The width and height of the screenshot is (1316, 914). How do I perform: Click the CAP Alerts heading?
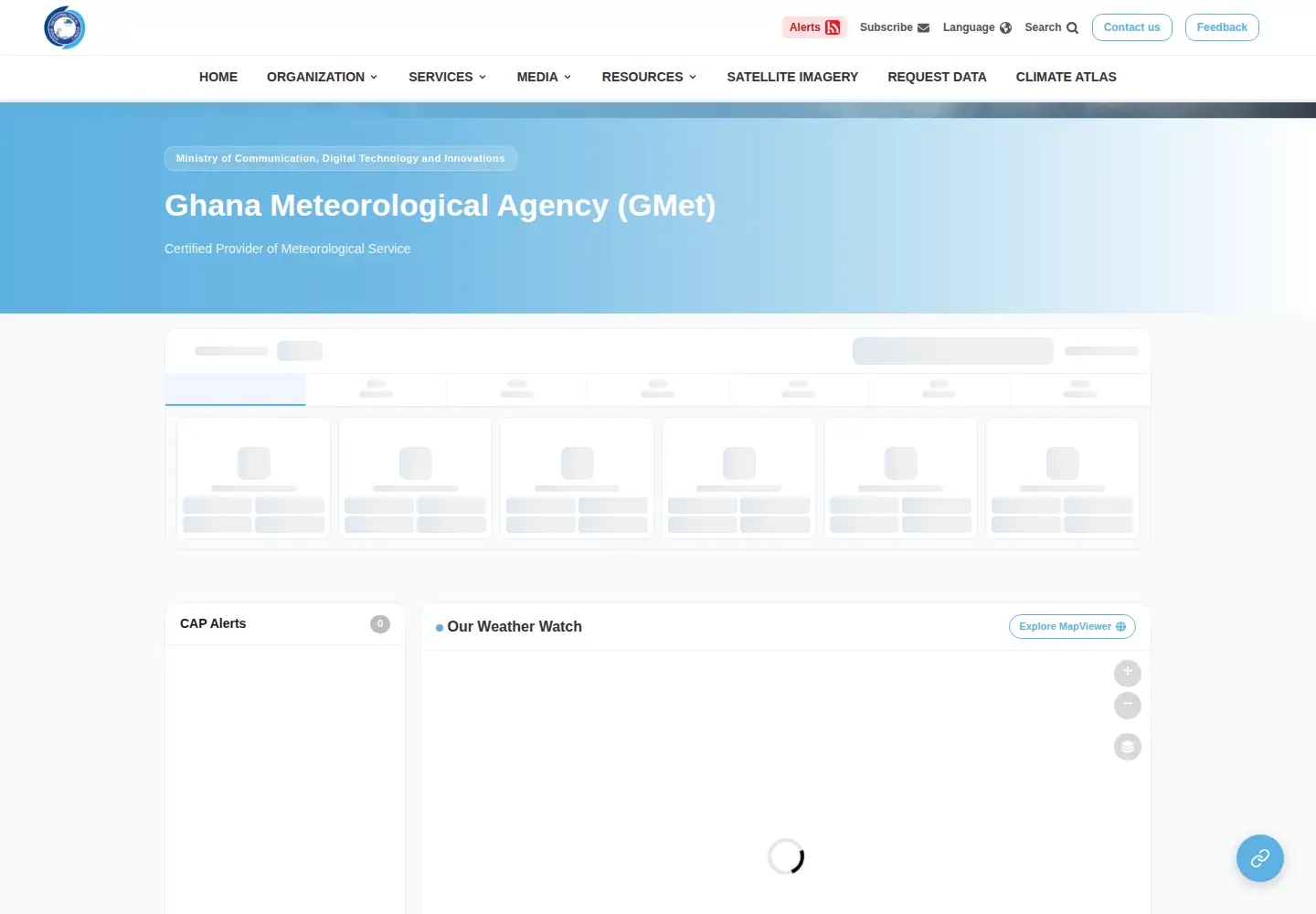click(213, 623)
